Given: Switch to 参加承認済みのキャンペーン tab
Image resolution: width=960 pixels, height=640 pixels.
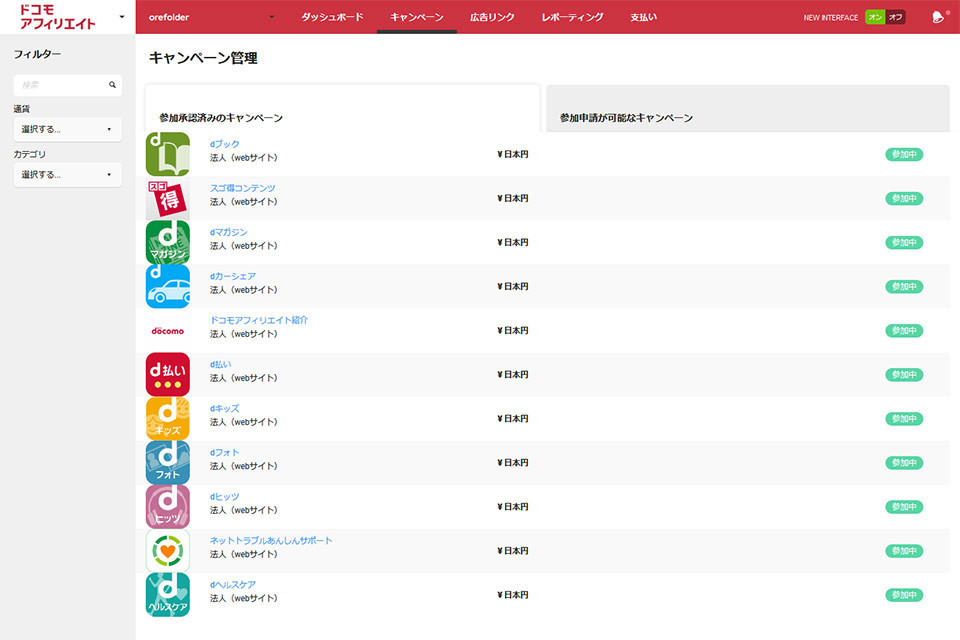Looking at the screenshot, I should [342, 110].
